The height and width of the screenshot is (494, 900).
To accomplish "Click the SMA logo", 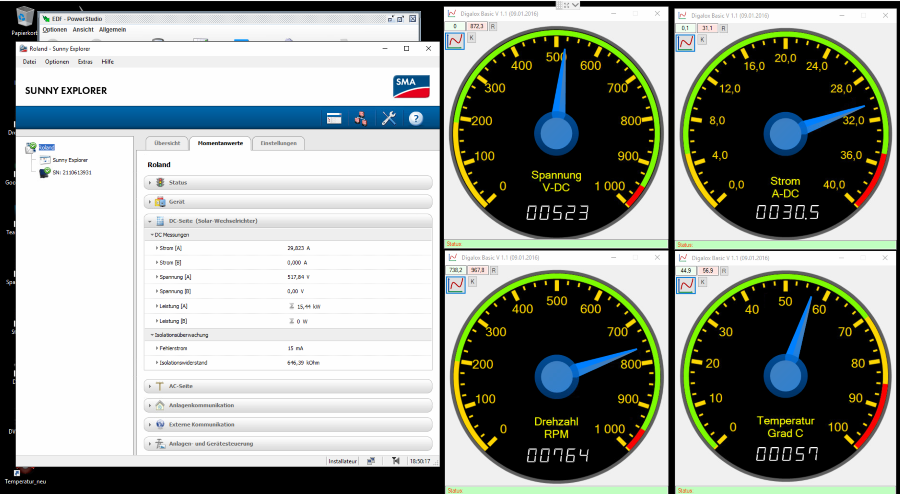I will [411, 87].
